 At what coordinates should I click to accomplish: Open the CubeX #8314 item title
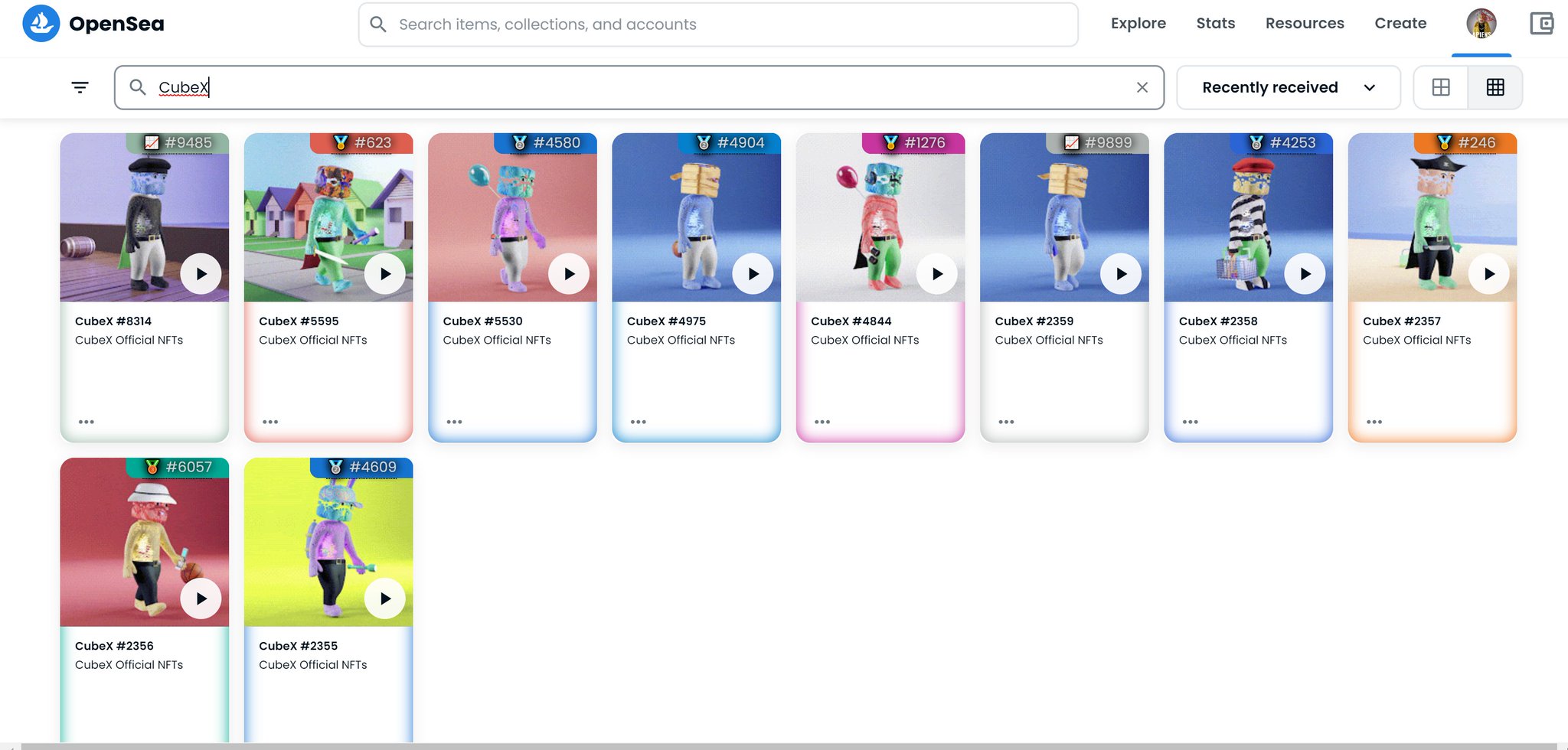click(x=113, y=321)
